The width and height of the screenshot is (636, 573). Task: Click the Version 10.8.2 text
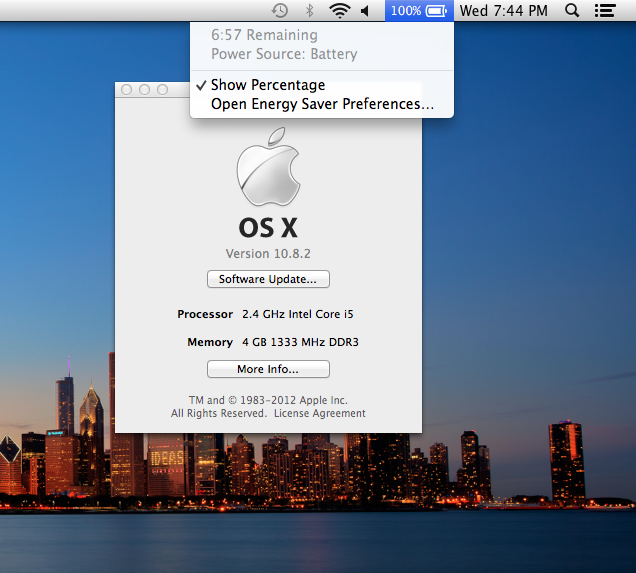click(x=268, y=254)
